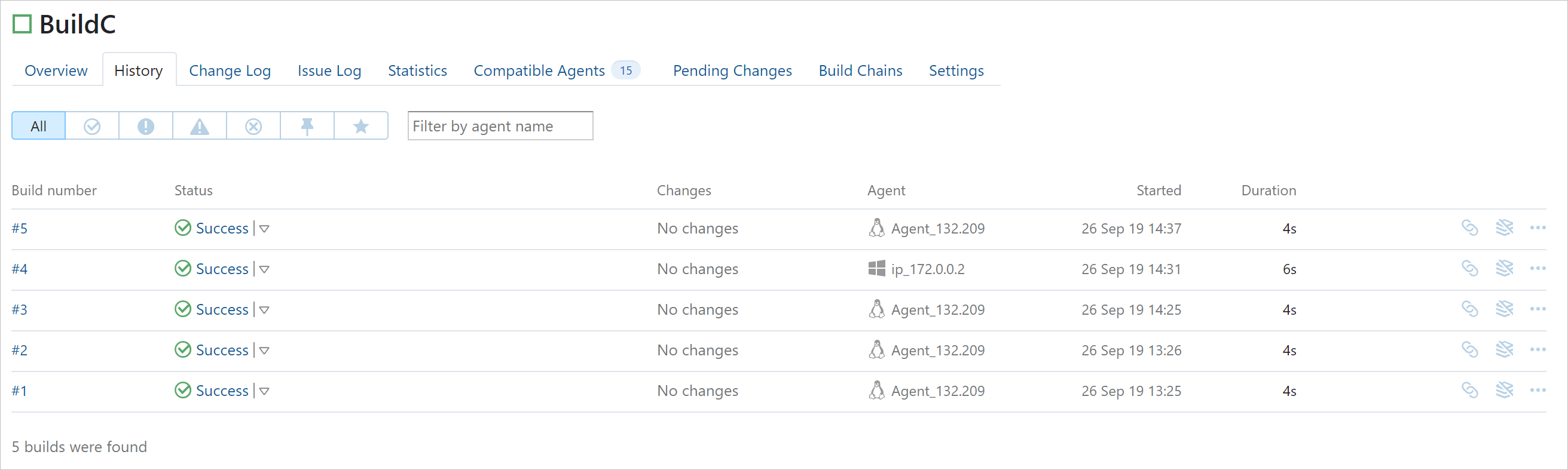Filter builds by successful status icon

tap(92, 126)
